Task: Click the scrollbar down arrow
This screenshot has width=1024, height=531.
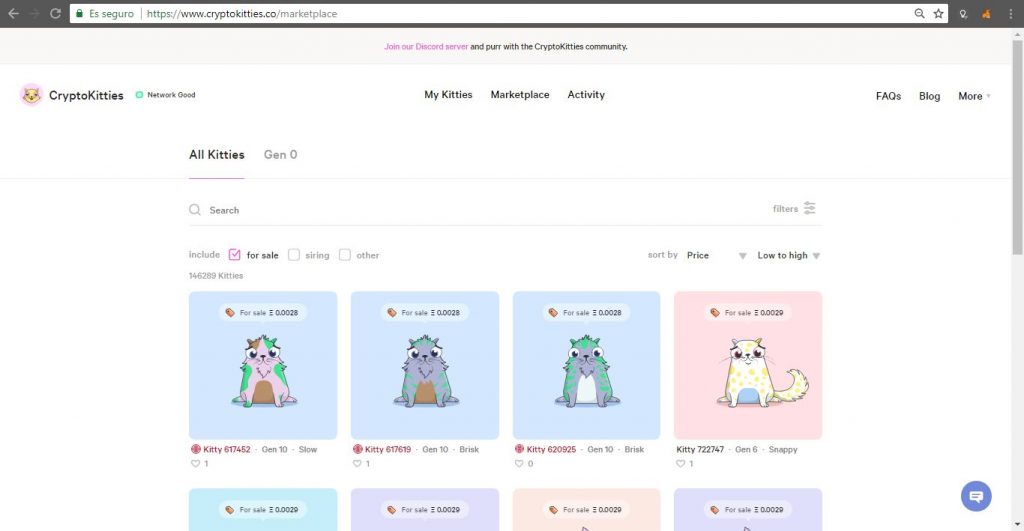Action: point(1017,524)
